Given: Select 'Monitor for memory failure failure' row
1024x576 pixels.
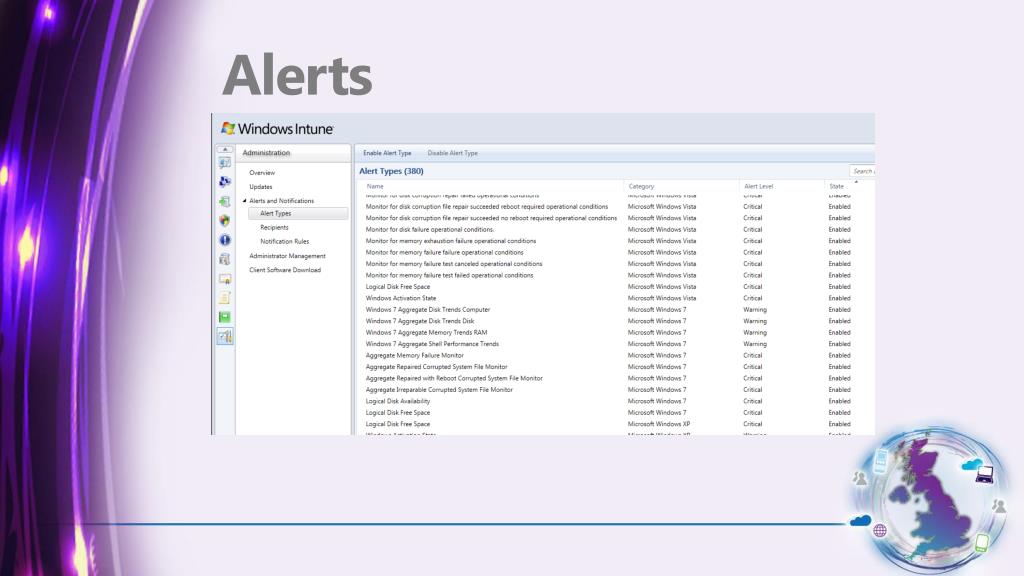Looking at the screenshot, I should pos(614,252).
